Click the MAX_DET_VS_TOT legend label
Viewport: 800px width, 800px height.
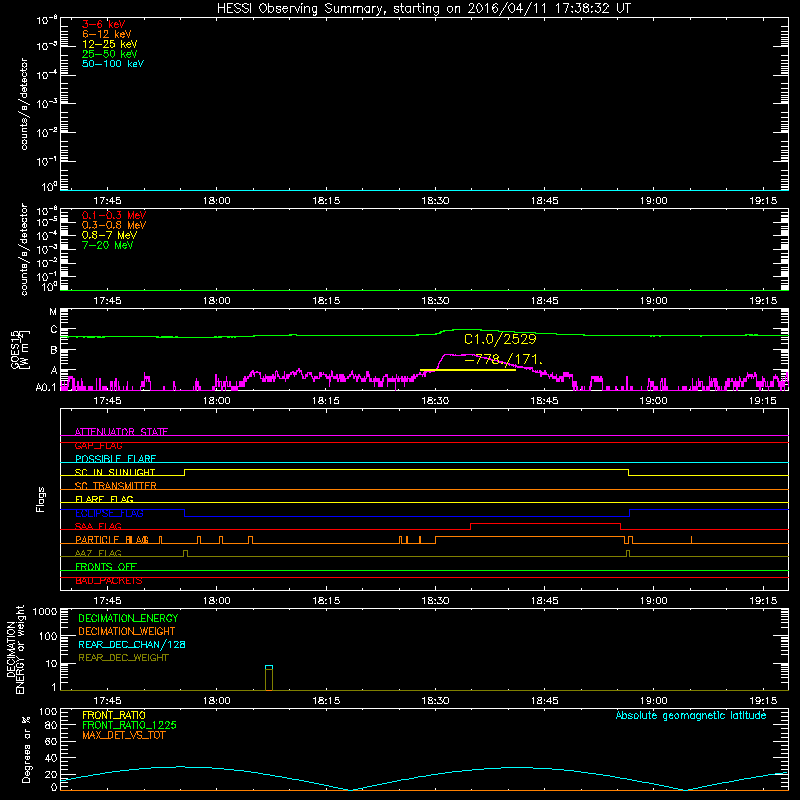124,735
